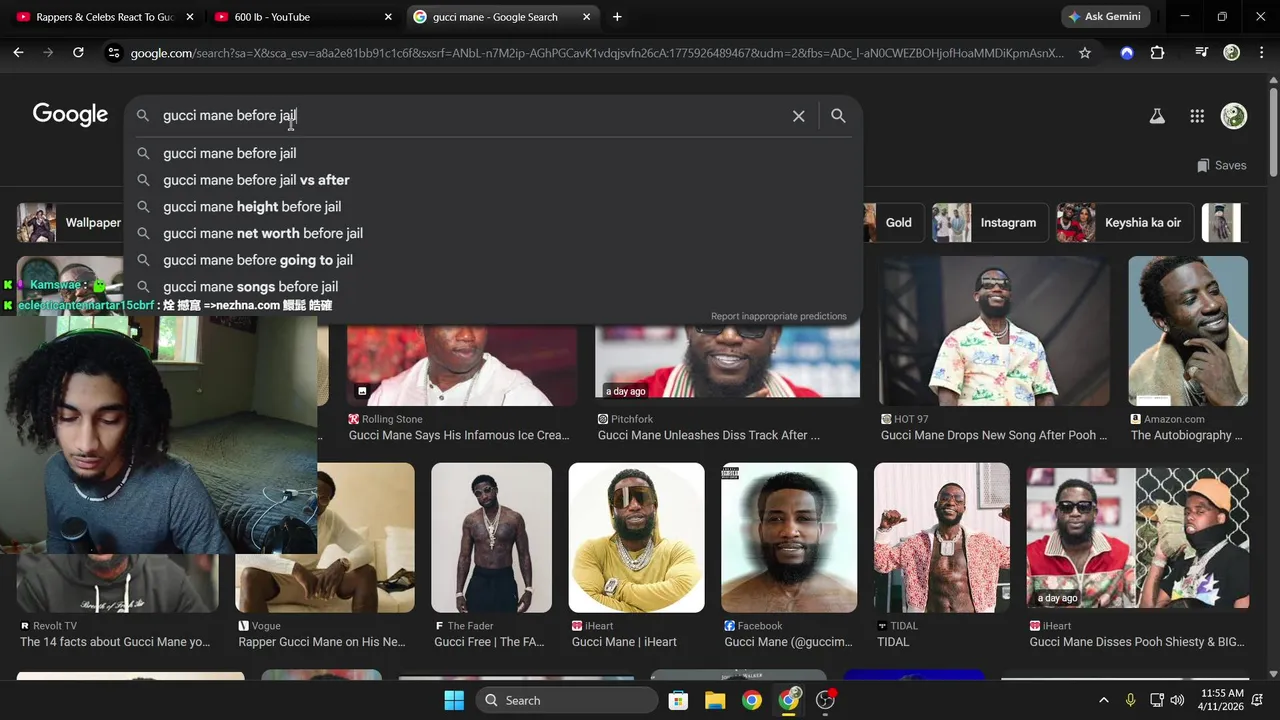This screenshot has height=720, width=1280.
Task: Open iHeart Pooh Shiesty diss image
Action: click(1137, 538)
